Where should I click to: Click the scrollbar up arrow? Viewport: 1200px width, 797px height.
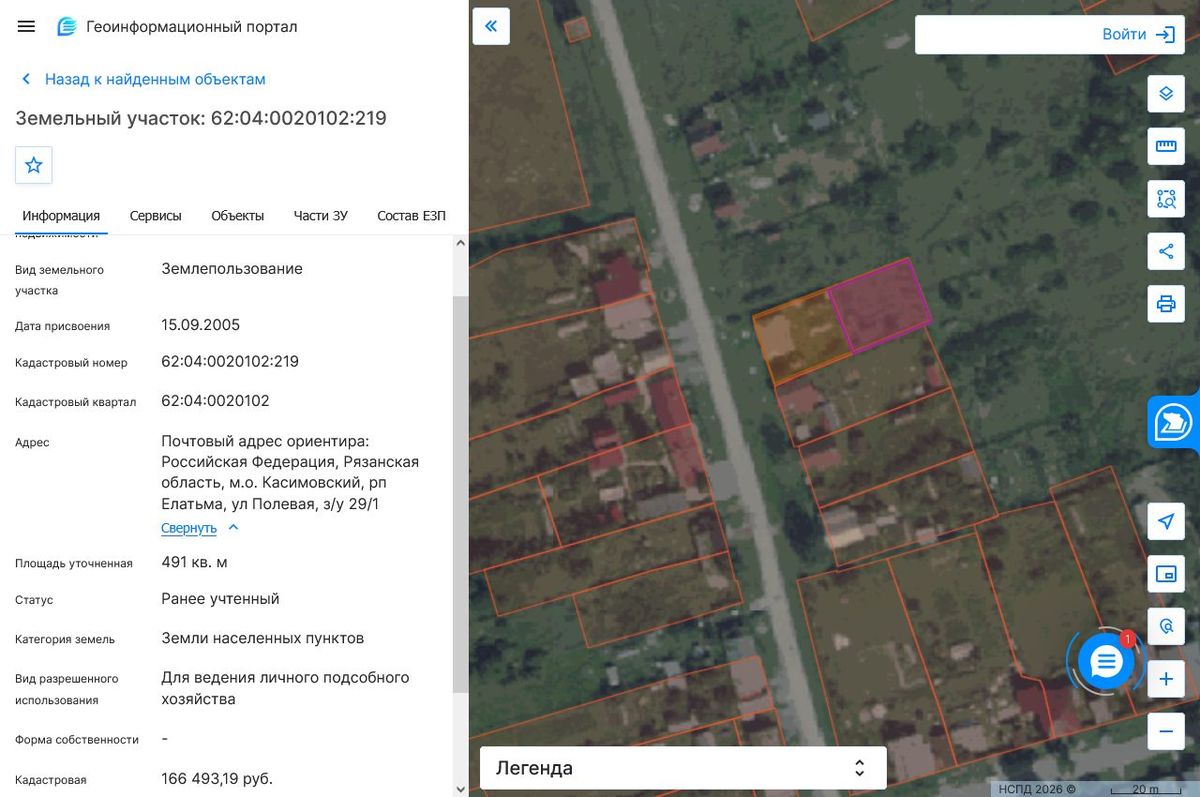click(460, 243)
